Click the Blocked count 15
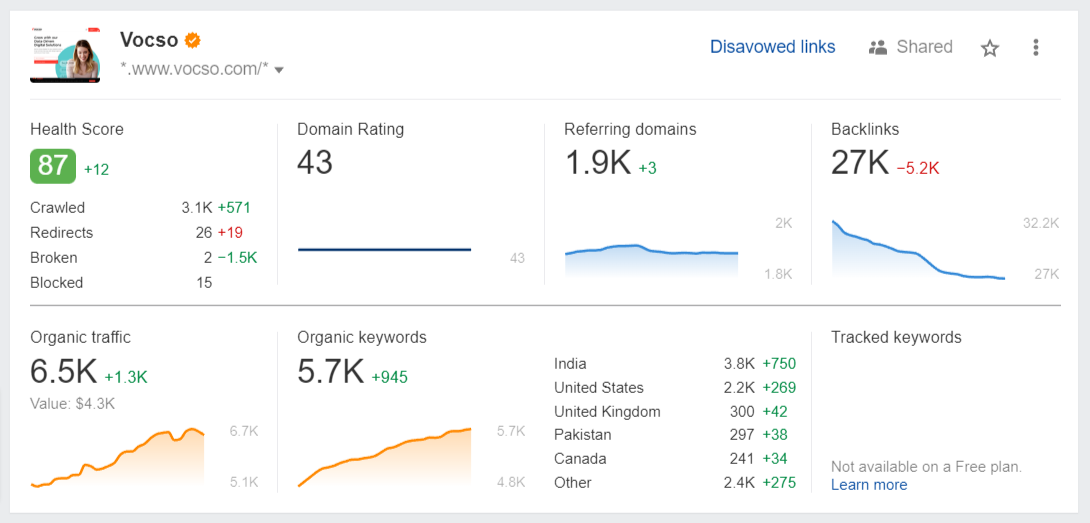 click(204, 282)
